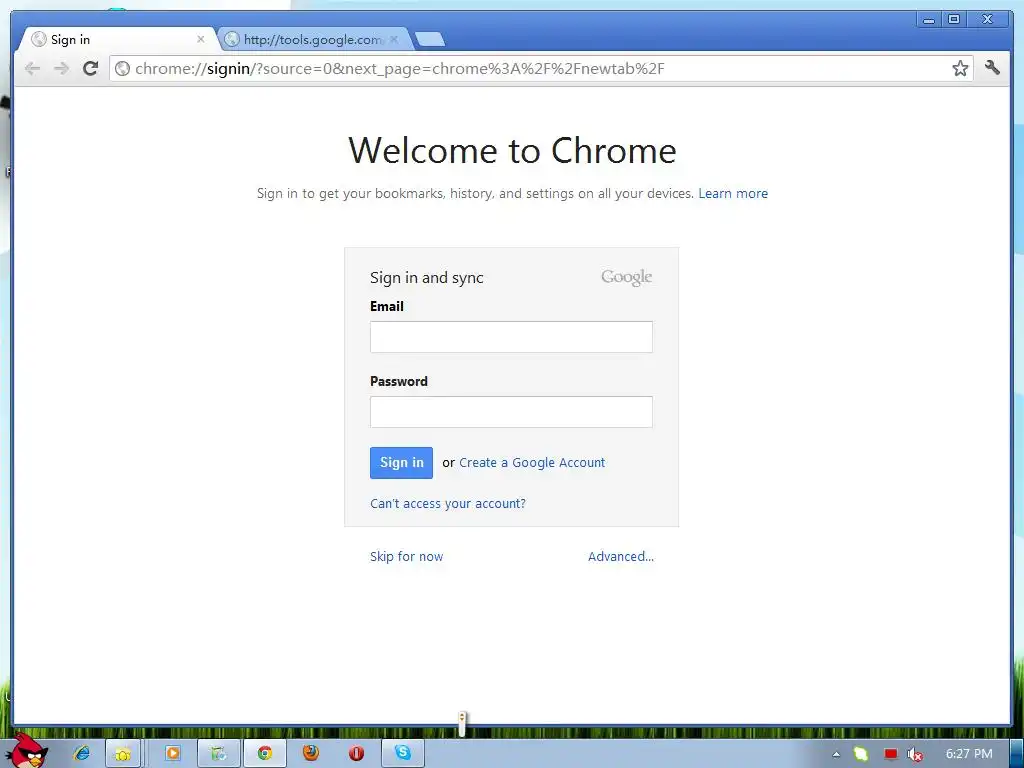Image resolution: width=1024 pixels, height=768 pixels.
Task: Click Skip for now link
Action: click(x=406, y=556)
